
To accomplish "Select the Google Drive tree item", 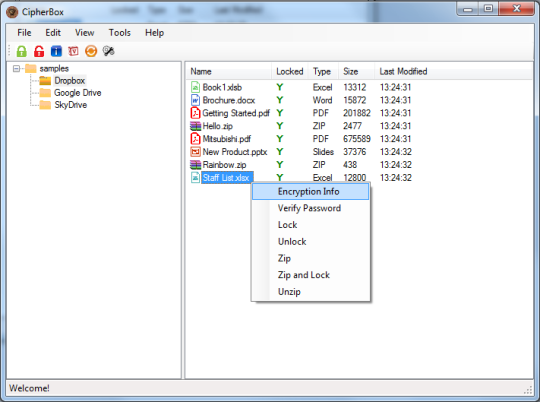I will [x=77, y=93].
